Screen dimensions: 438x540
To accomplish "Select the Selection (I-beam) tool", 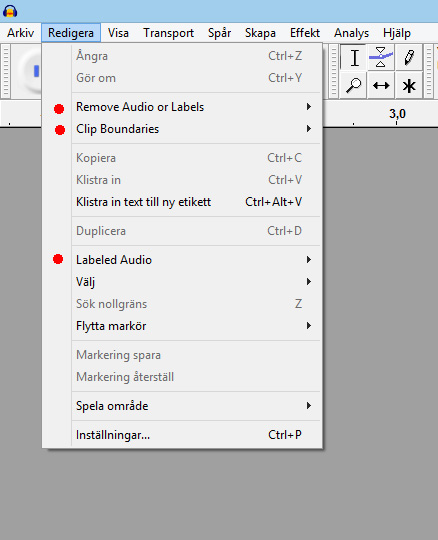I will [354, 58].
